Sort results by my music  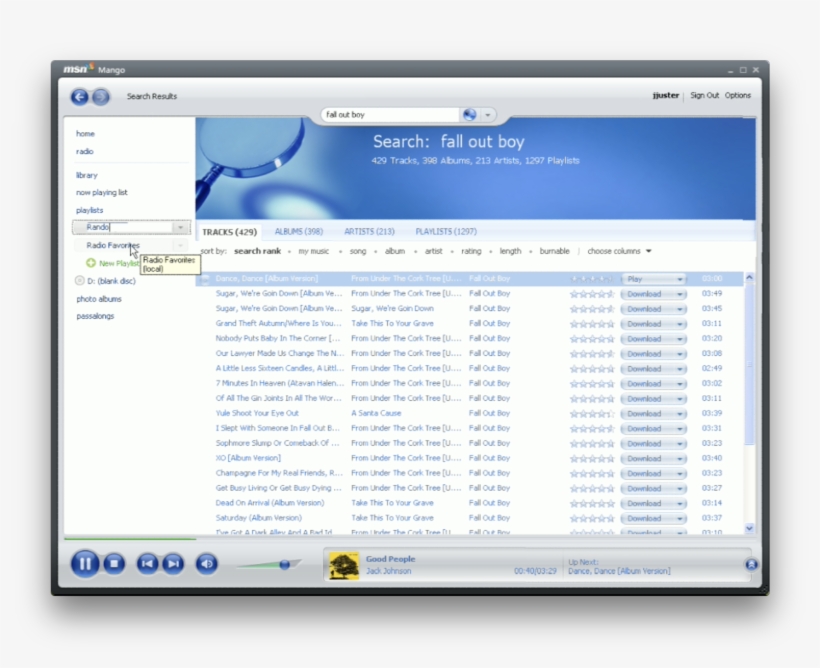[314, 252]
